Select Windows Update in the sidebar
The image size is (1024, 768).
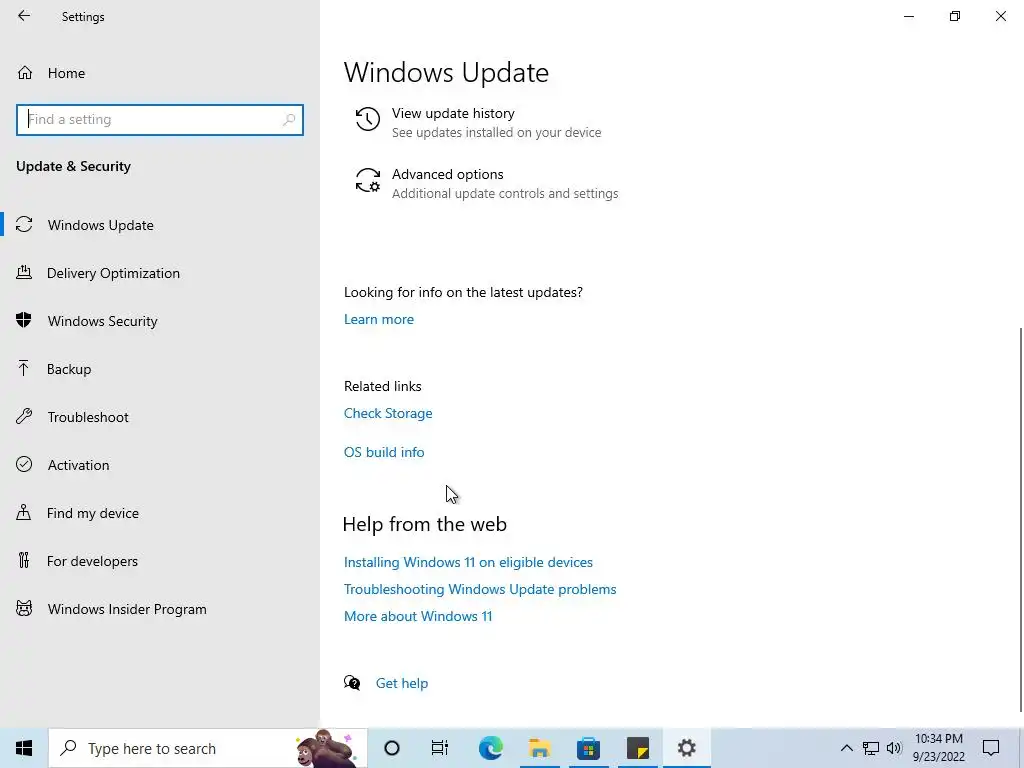coord(160,225)
